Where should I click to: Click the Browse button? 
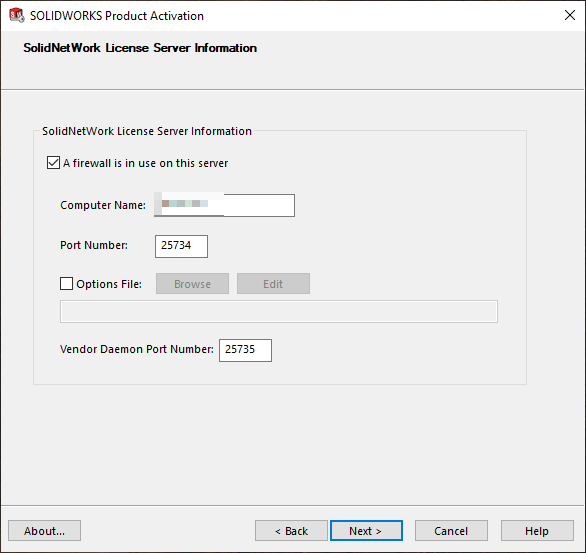192,284
